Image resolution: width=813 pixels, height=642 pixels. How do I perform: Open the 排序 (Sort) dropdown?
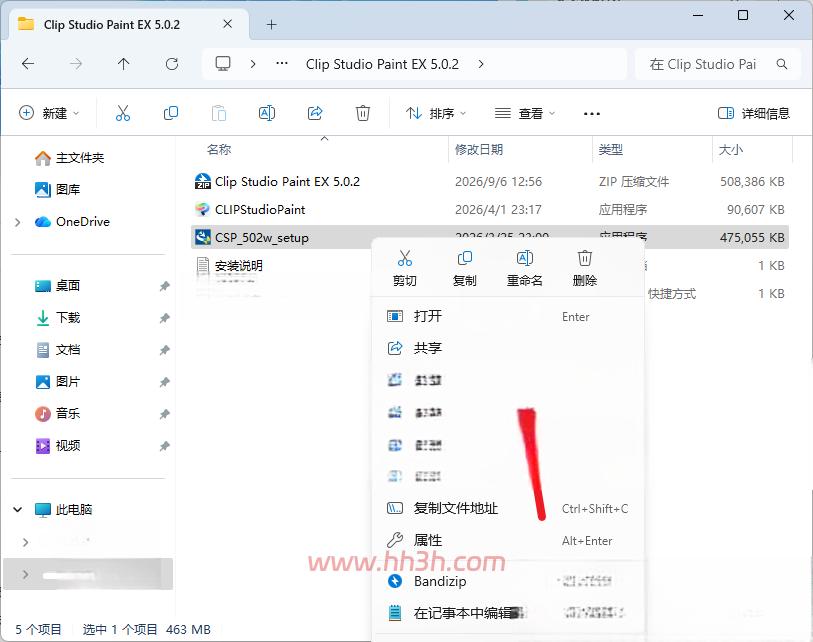pos(436,113)
